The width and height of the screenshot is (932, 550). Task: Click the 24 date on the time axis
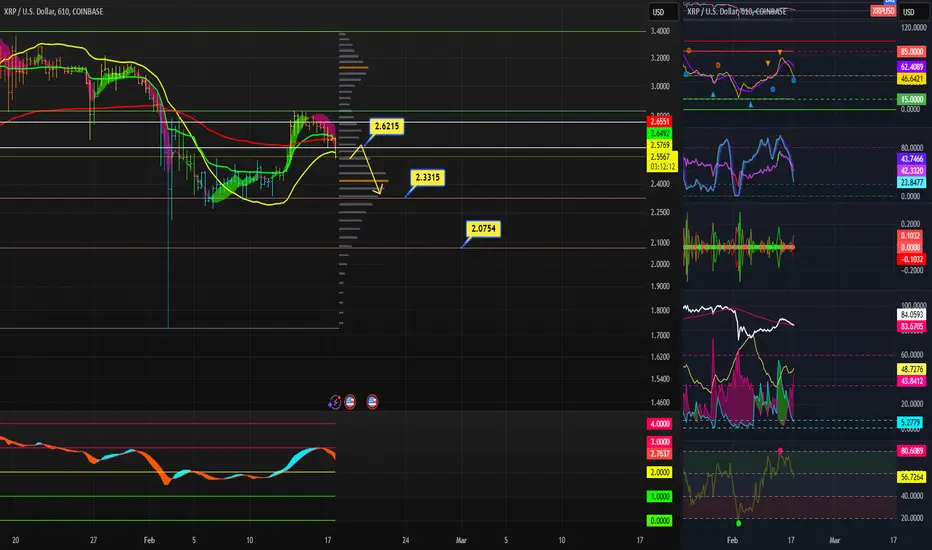[405, 540]
